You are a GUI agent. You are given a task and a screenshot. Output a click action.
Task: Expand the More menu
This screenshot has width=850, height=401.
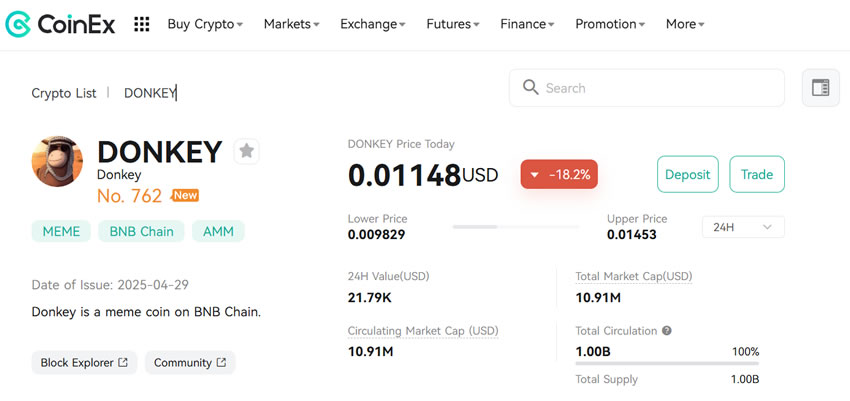(x=685, y=24)
